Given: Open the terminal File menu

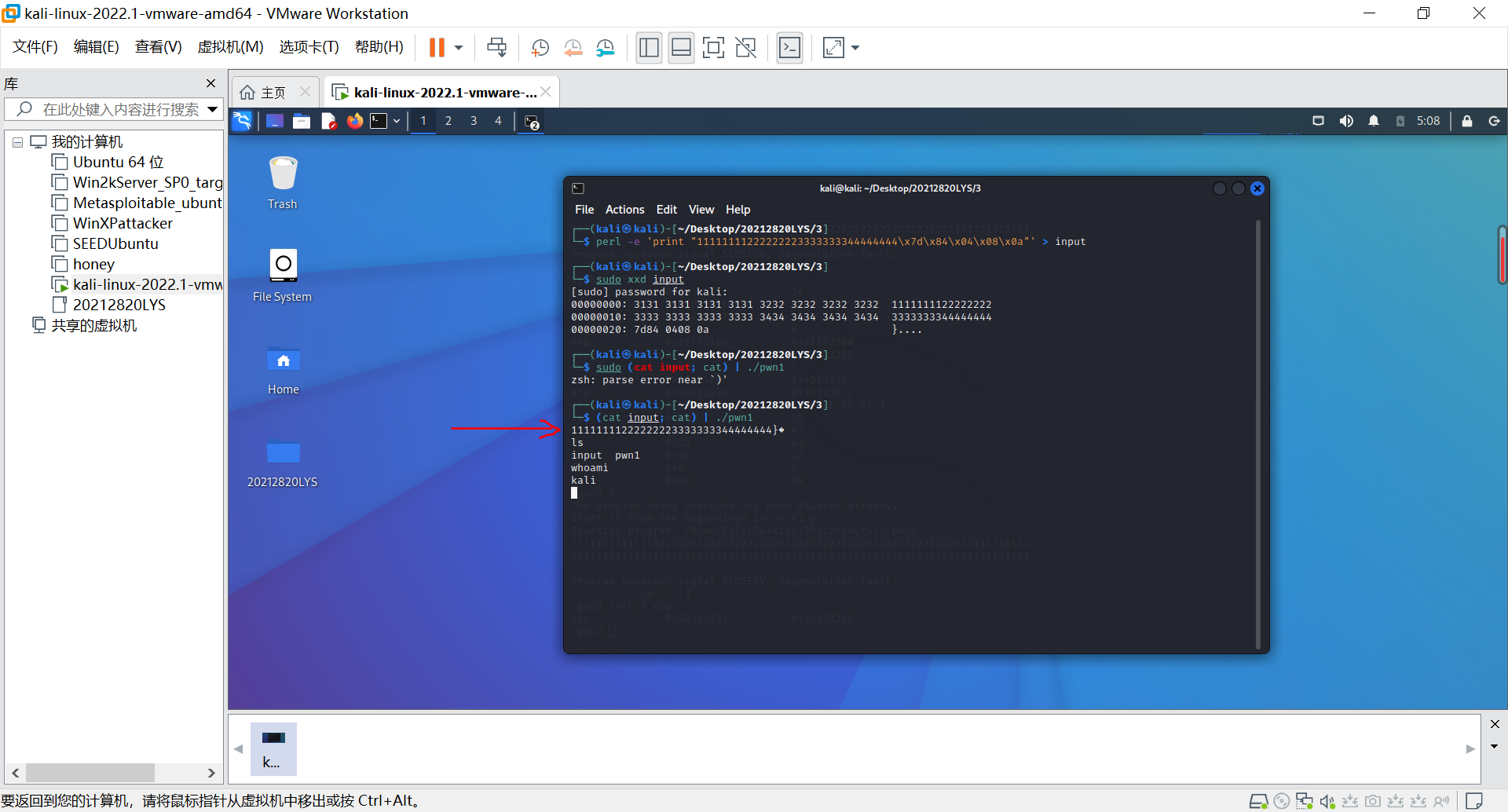Looking at the screenshot, I should (584, 210).
